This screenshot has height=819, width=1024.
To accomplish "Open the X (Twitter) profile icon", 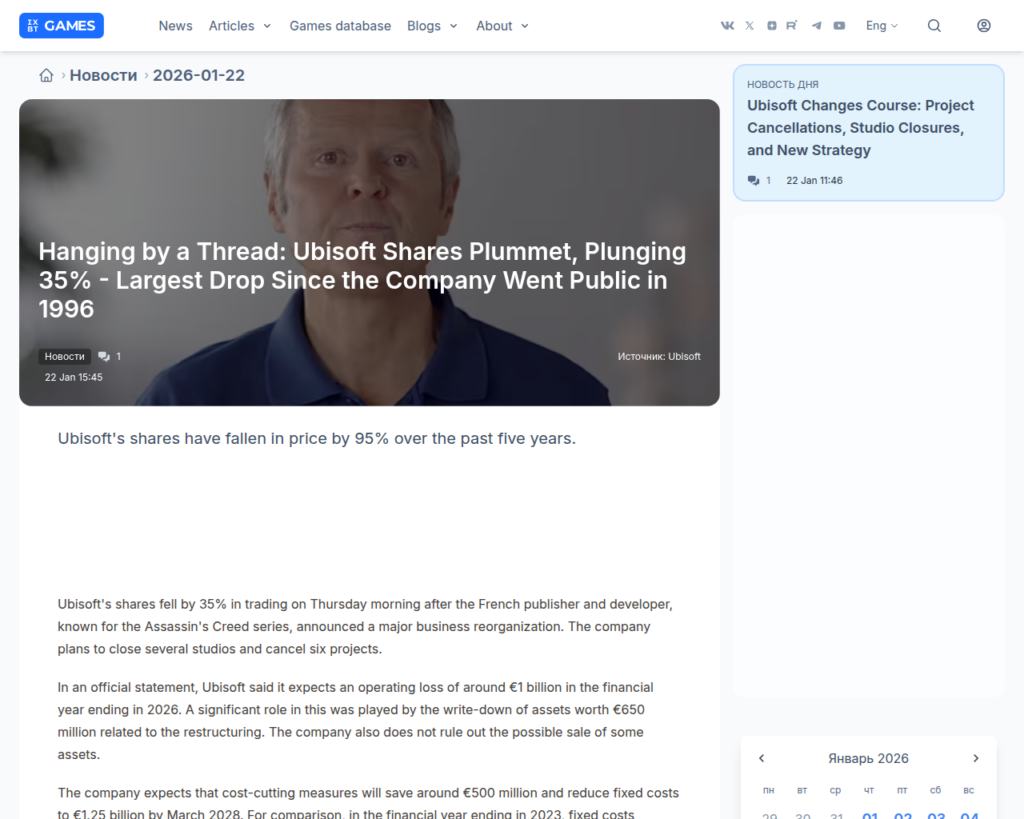I will pos(749,26).
